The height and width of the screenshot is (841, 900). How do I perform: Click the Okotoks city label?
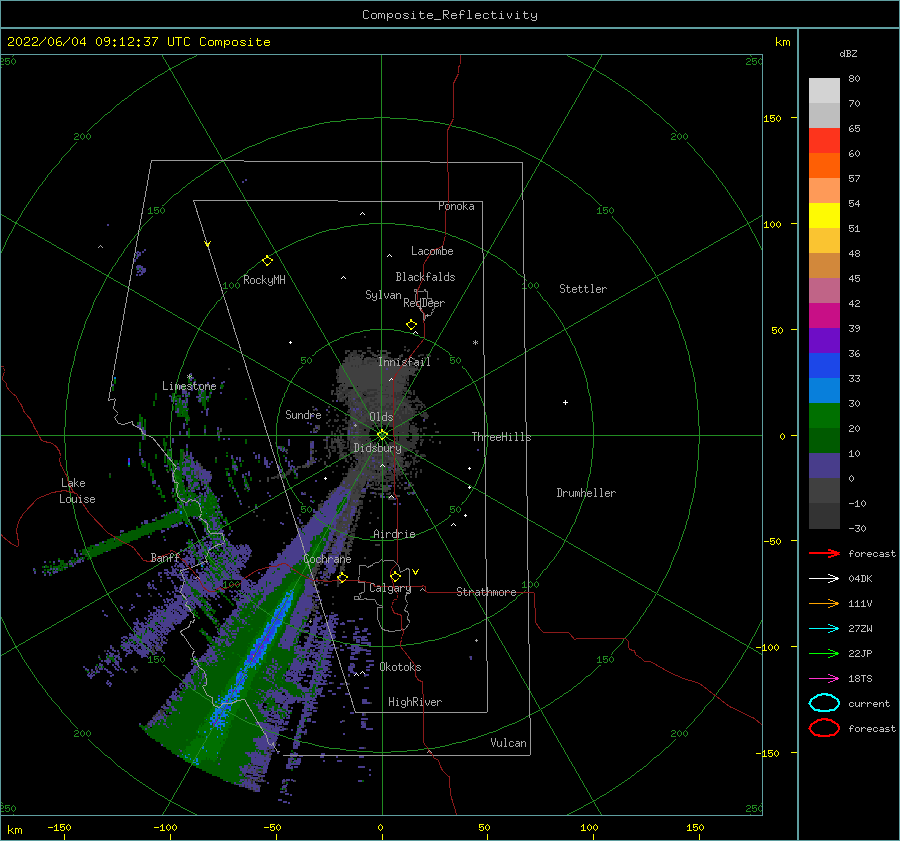pos(400,667)
